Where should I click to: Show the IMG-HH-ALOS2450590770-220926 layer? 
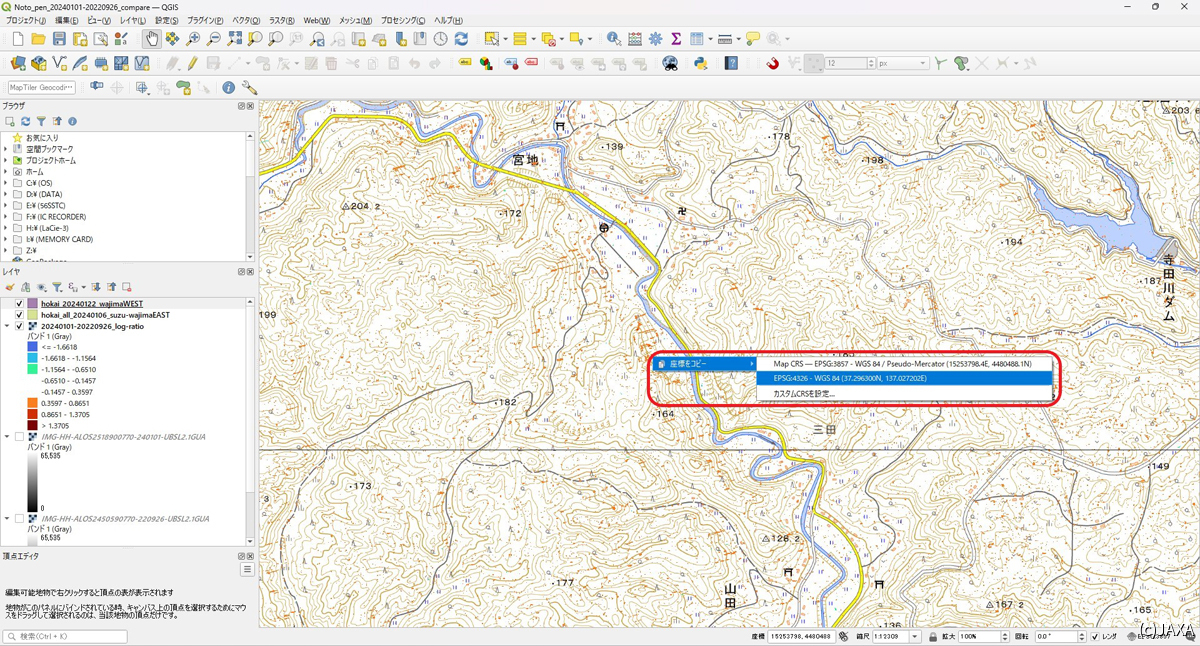pos(19,519)
